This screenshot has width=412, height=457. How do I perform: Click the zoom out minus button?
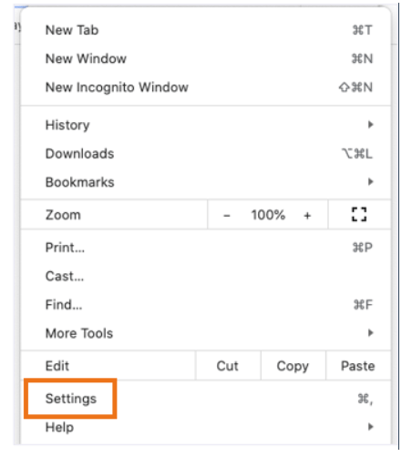click(x=227, y=216)
